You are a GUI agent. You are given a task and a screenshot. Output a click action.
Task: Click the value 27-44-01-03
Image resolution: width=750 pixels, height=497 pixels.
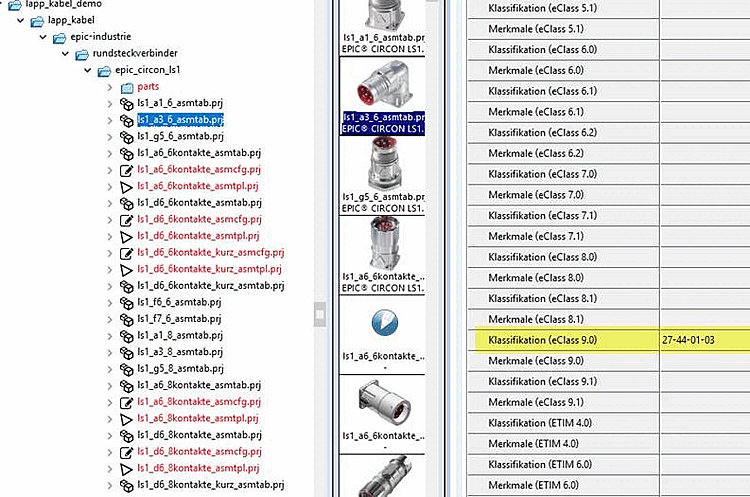688,340
